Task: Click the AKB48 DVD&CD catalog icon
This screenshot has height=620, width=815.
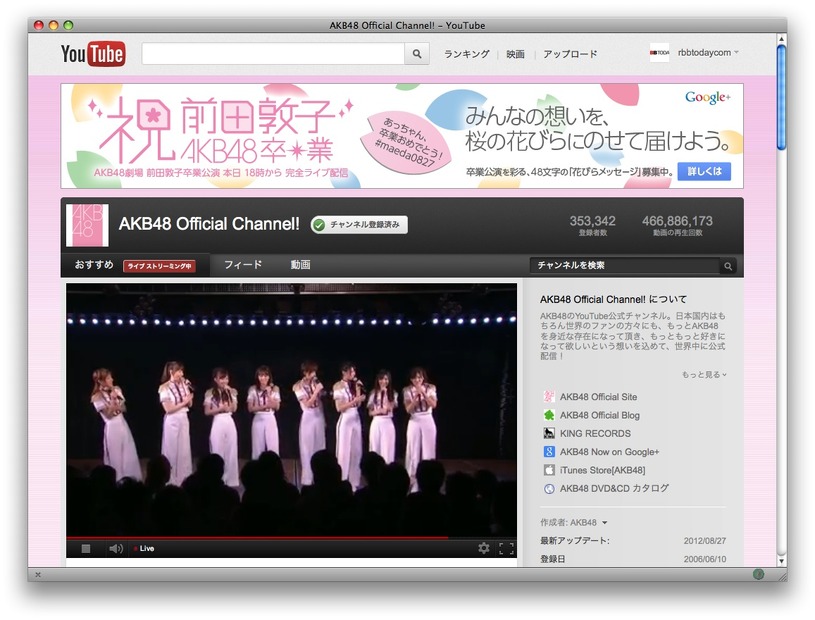Action: click(549, 489)
